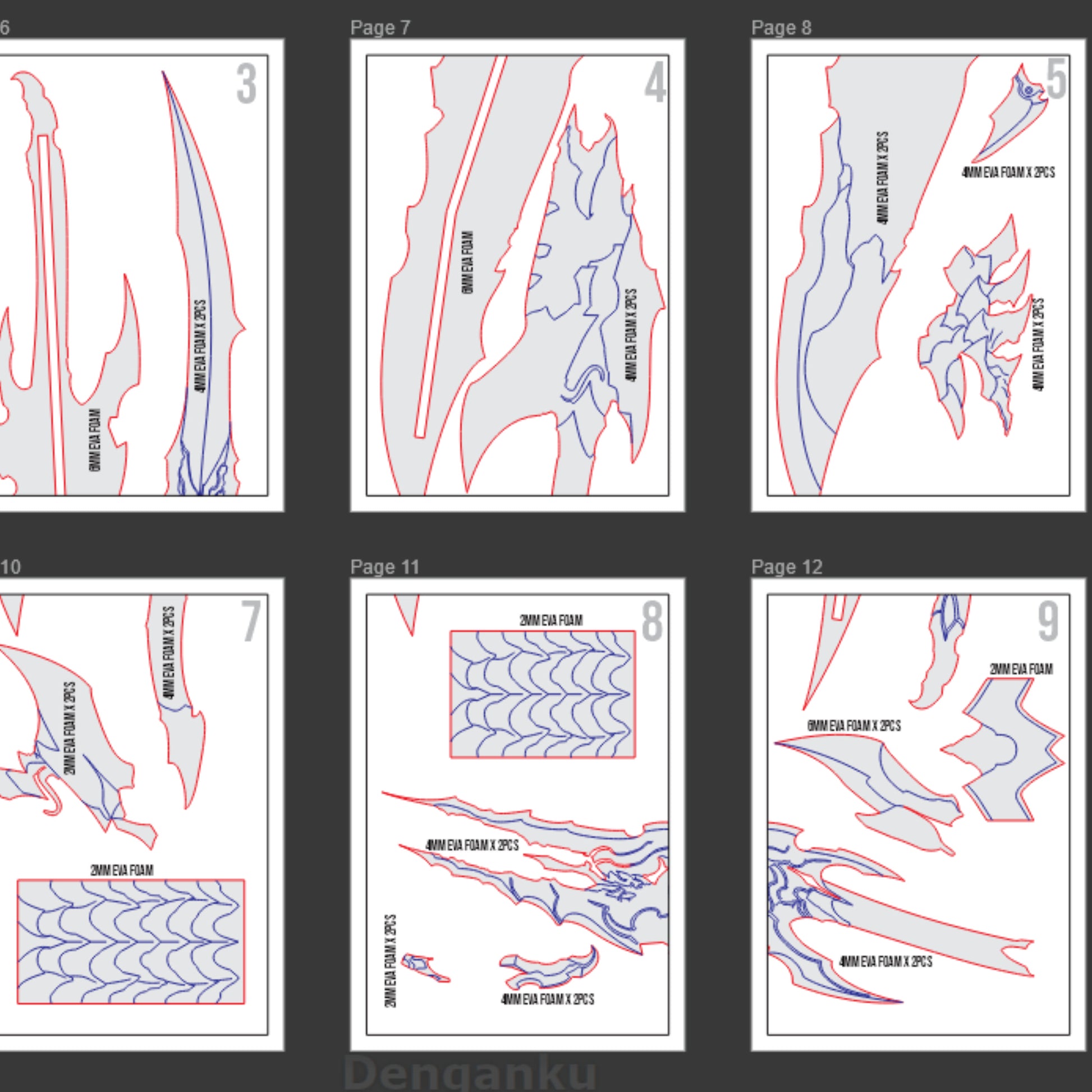This screenshot has width=1092, height=1092.
Task: Click the large gray number 7
Action: [251, 622]
